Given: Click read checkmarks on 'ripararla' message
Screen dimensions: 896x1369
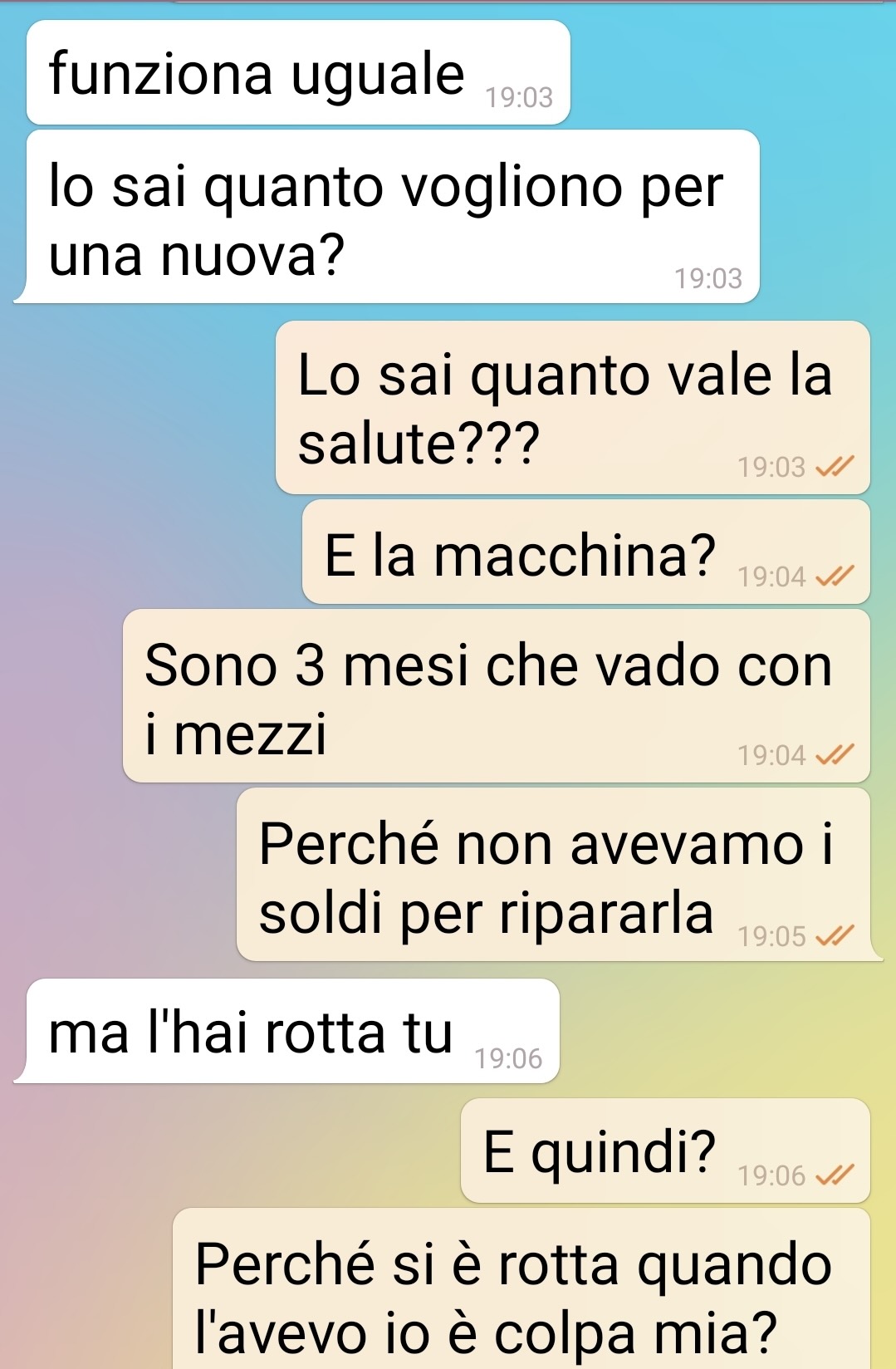Looking at the screenshot, I should [x=835, y=935].
